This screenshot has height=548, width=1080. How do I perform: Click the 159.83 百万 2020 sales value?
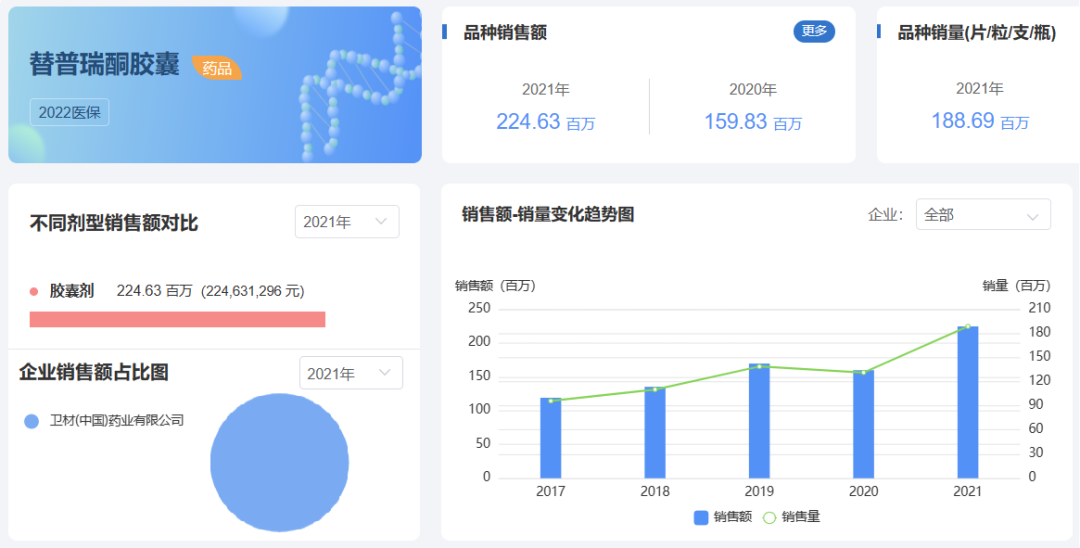pos(752,122)
